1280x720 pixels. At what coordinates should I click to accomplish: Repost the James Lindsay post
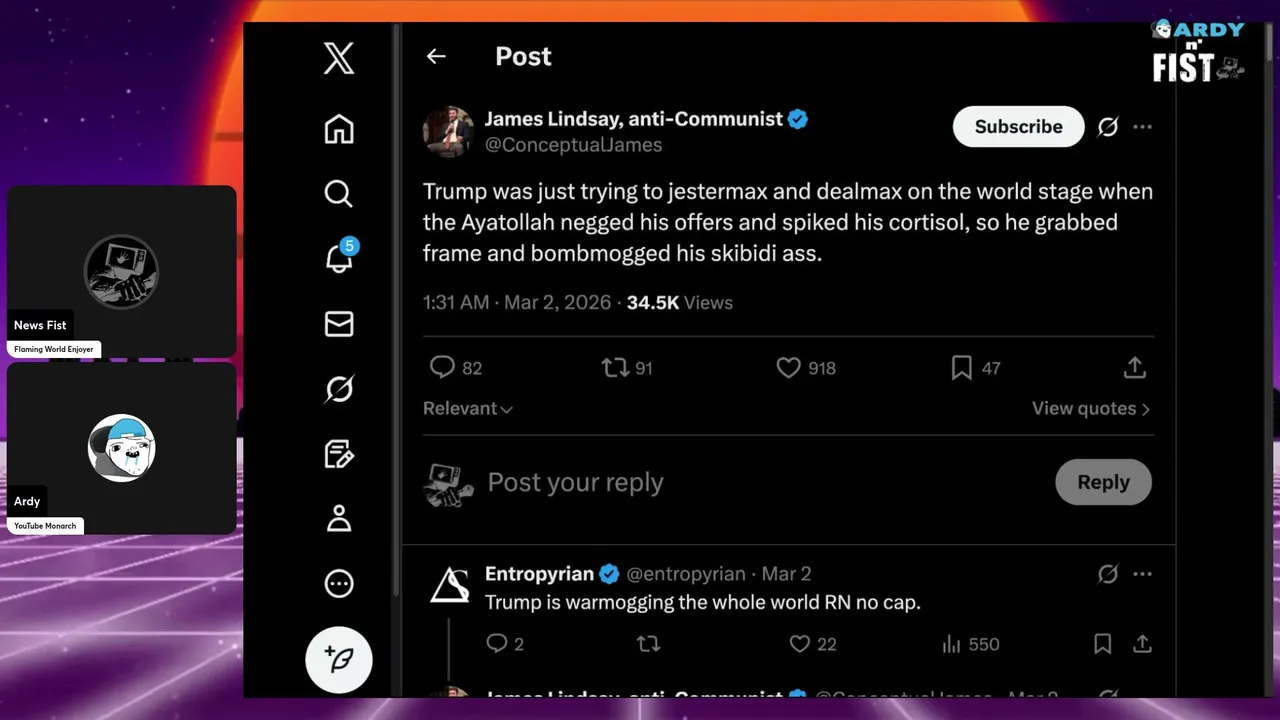point(615,368)
